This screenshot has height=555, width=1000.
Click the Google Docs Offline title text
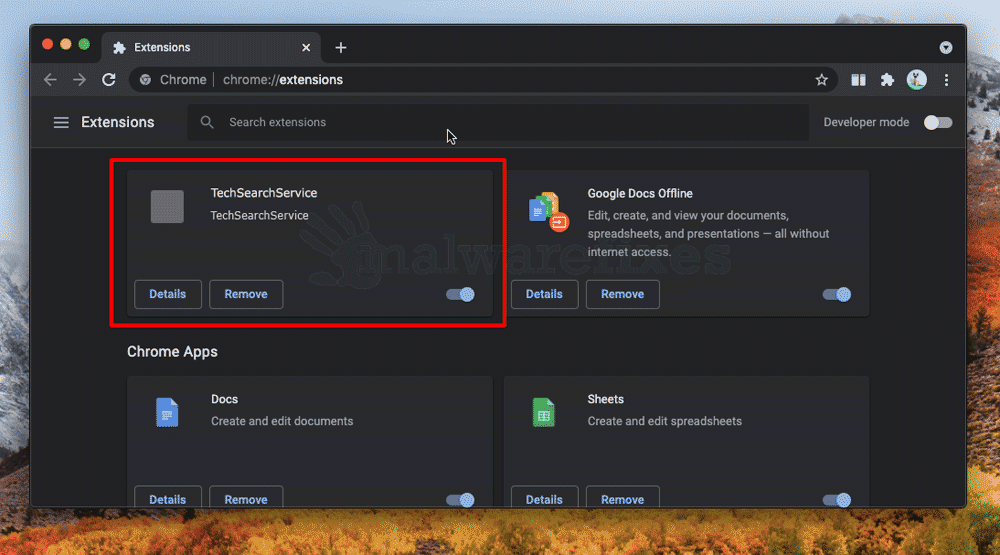(640, 193)
